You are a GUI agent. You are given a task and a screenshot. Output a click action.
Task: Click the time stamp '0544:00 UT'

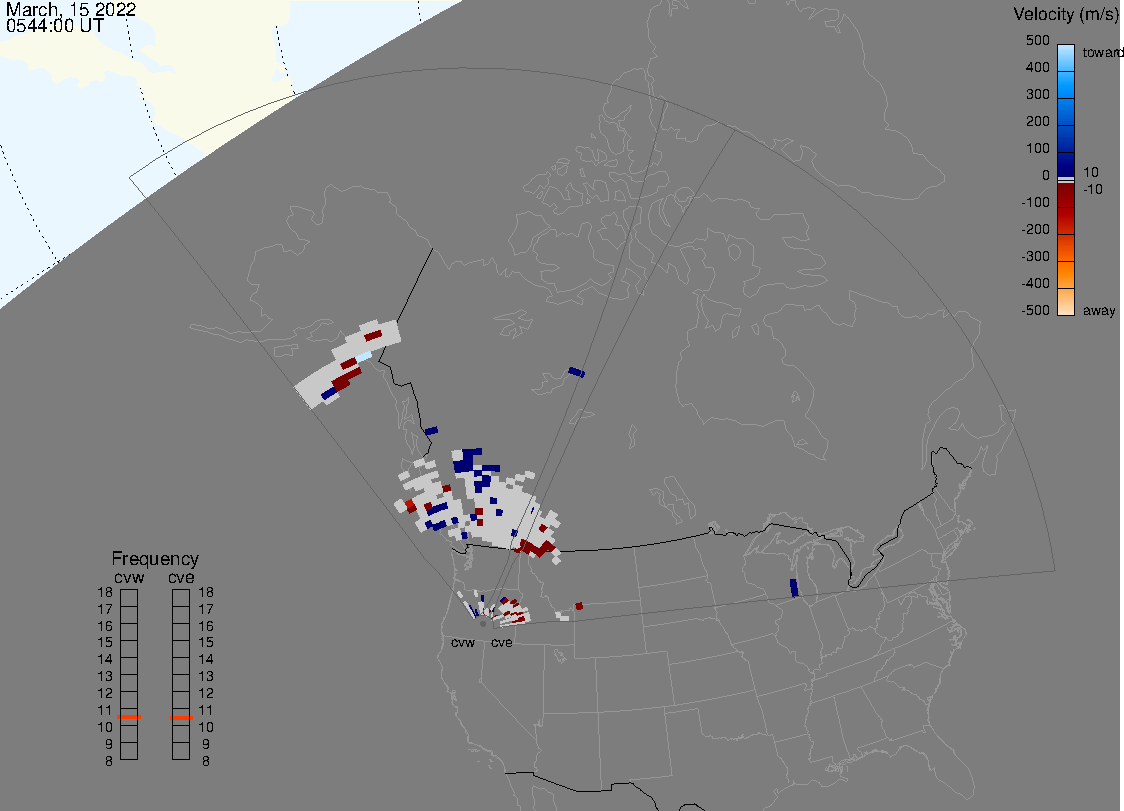(x=54, y=26)
